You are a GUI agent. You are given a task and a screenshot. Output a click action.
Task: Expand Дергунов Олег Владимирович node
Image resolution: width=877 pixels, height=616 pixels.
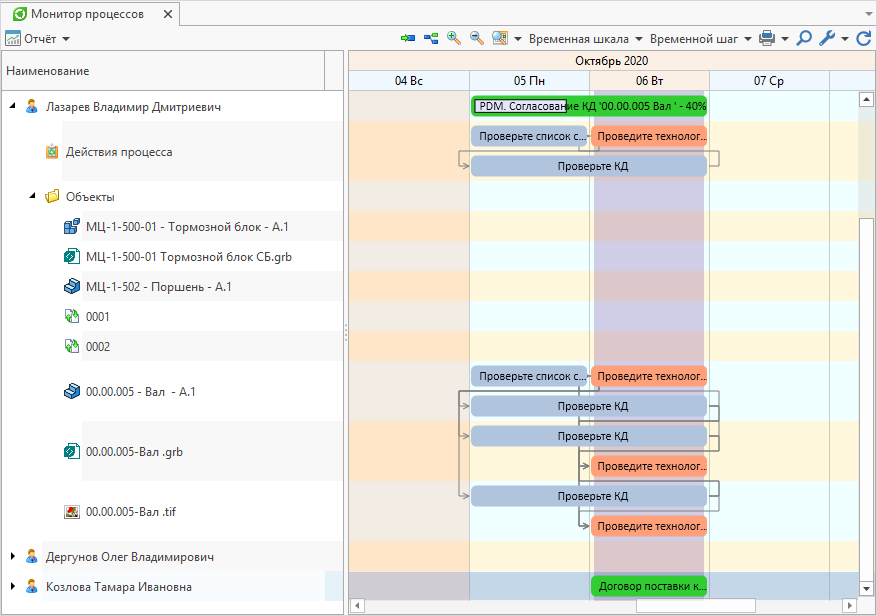12,556
